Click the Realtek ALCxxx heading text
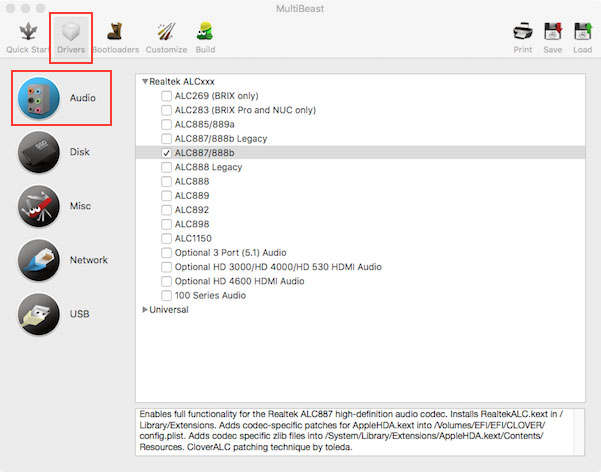This screenshot has height=472, width=601. pos(182,81)
